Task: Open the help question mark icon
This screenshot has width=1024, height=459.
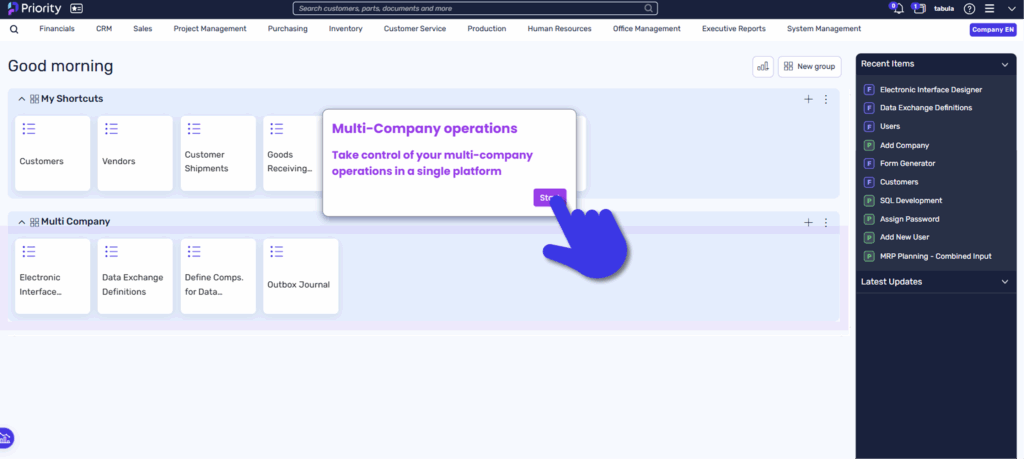Action: point(970,8)
